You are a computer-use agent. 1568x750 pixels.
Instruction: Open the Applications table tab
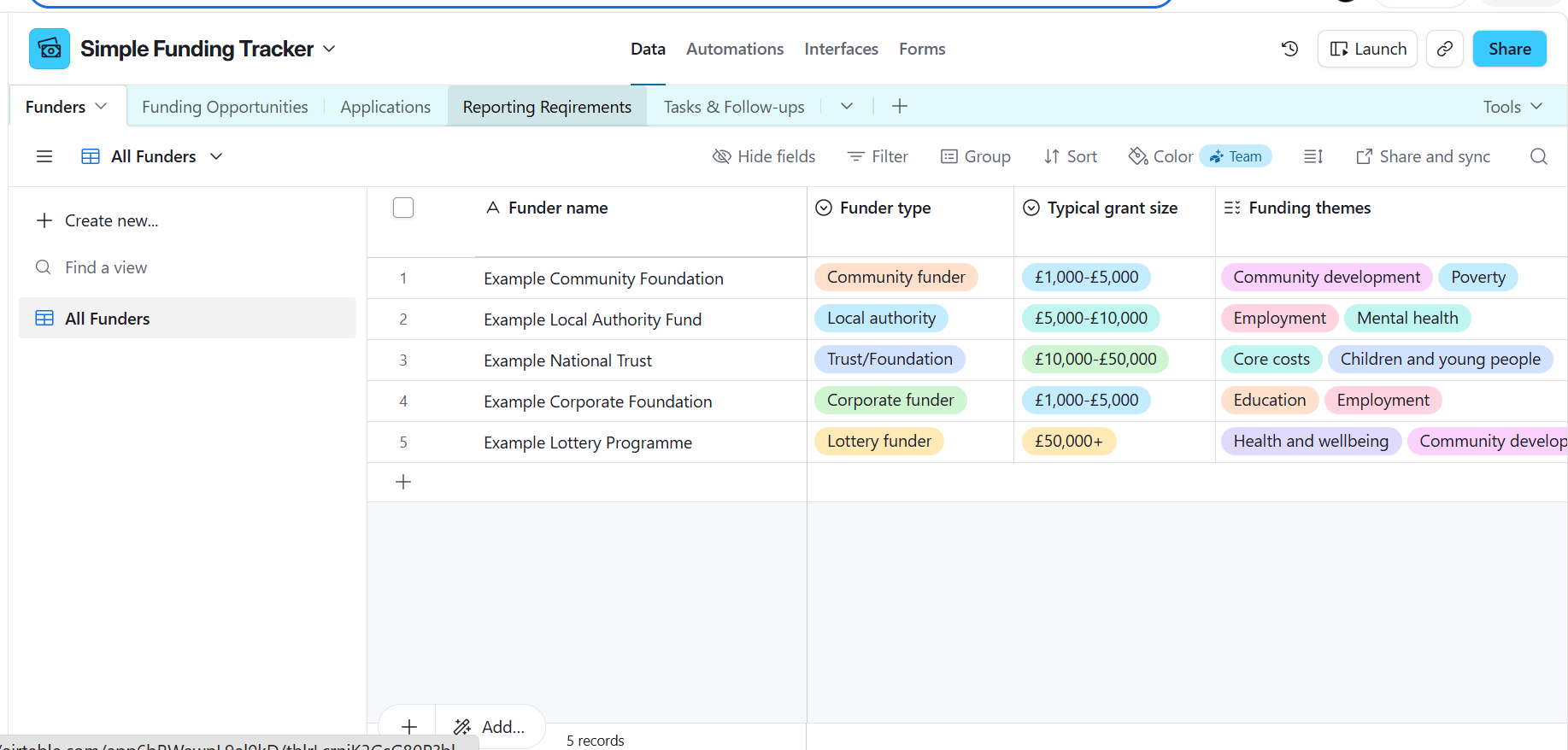tap(385, 107)
